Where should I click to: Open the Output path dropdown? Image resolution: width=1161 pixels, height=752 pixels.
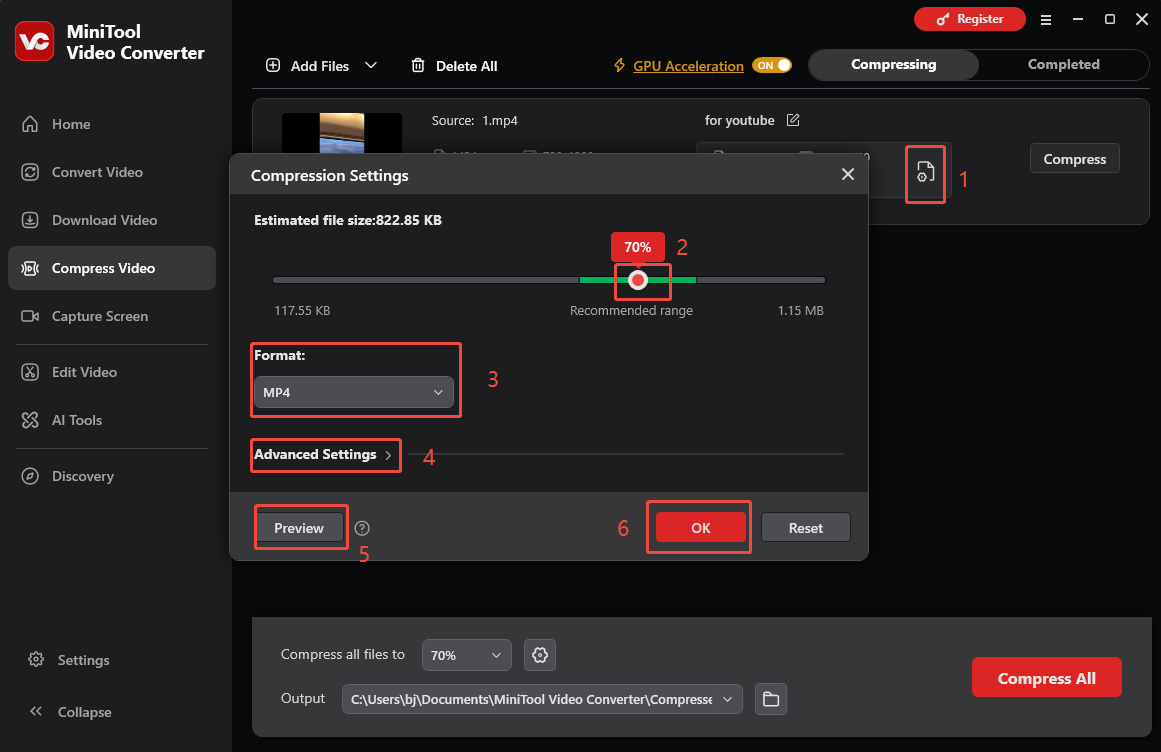tap(542, 699)
